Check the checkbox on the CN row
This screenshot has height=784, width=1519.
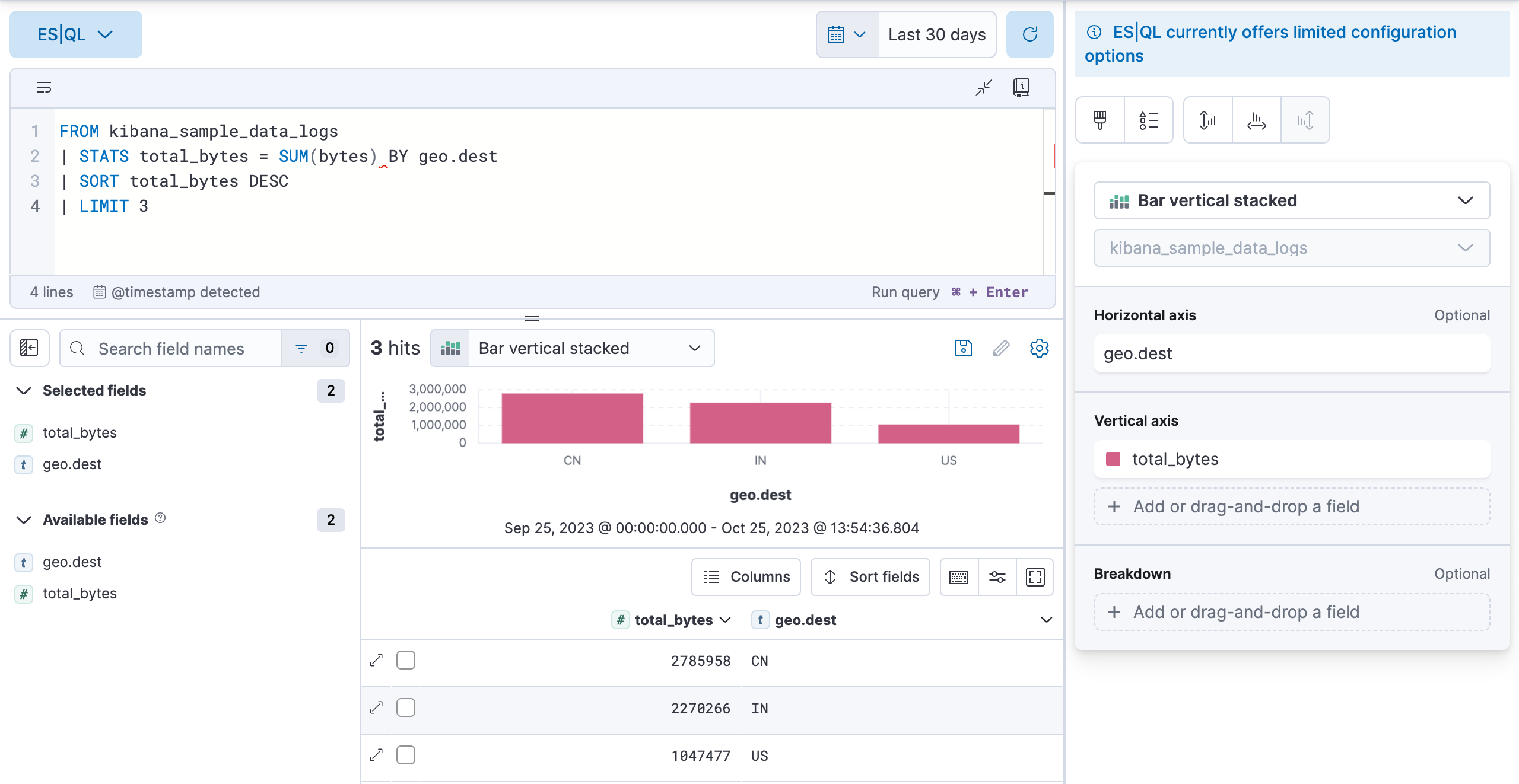coord(406,659)
